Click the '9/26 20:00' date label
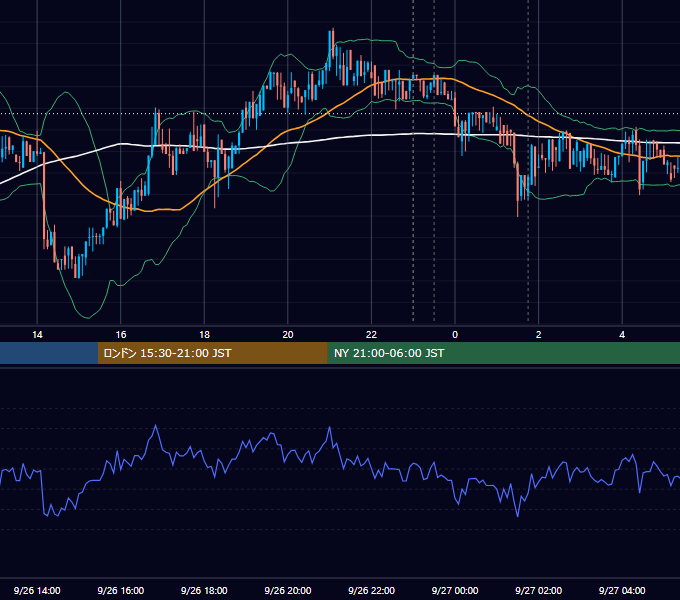Viewport: 680px width, 600px height. (x=288, y=590)
